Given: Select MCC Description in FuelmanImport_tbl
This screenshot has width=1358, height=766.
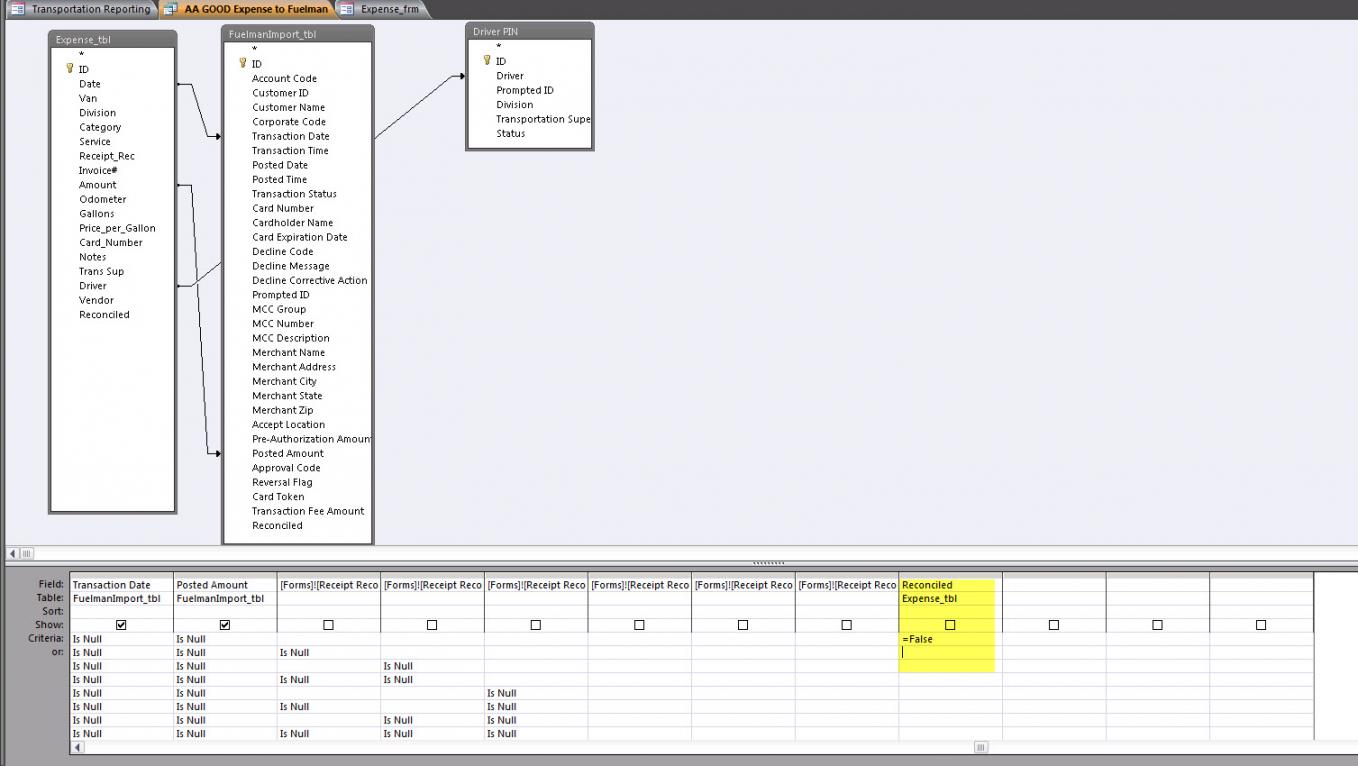Looking at the screenshot, I should 291,338.
